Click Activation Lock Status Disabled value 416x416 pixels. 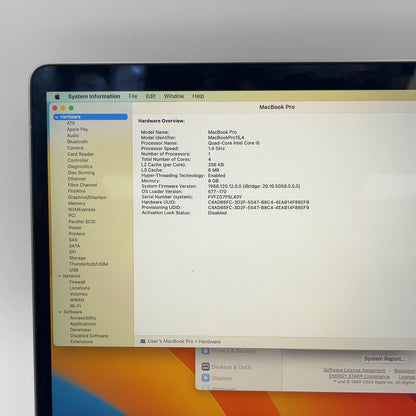(217, 213)
